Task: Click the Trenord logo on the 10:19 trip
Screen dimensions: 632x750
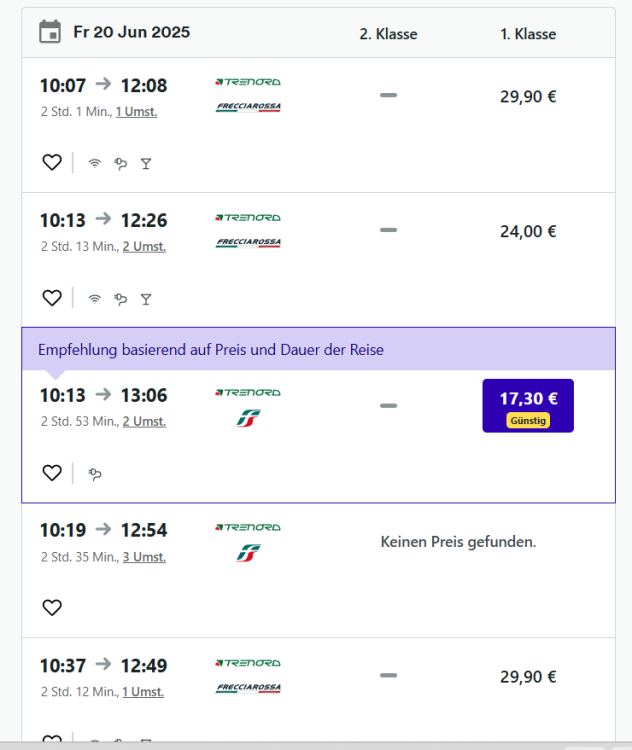Action: pos(248,527)
